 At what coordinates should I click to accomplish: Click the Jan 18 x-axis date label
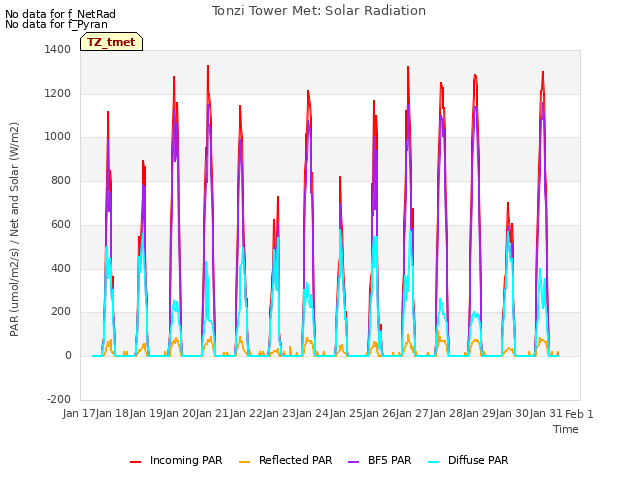(x=113, y=413)
